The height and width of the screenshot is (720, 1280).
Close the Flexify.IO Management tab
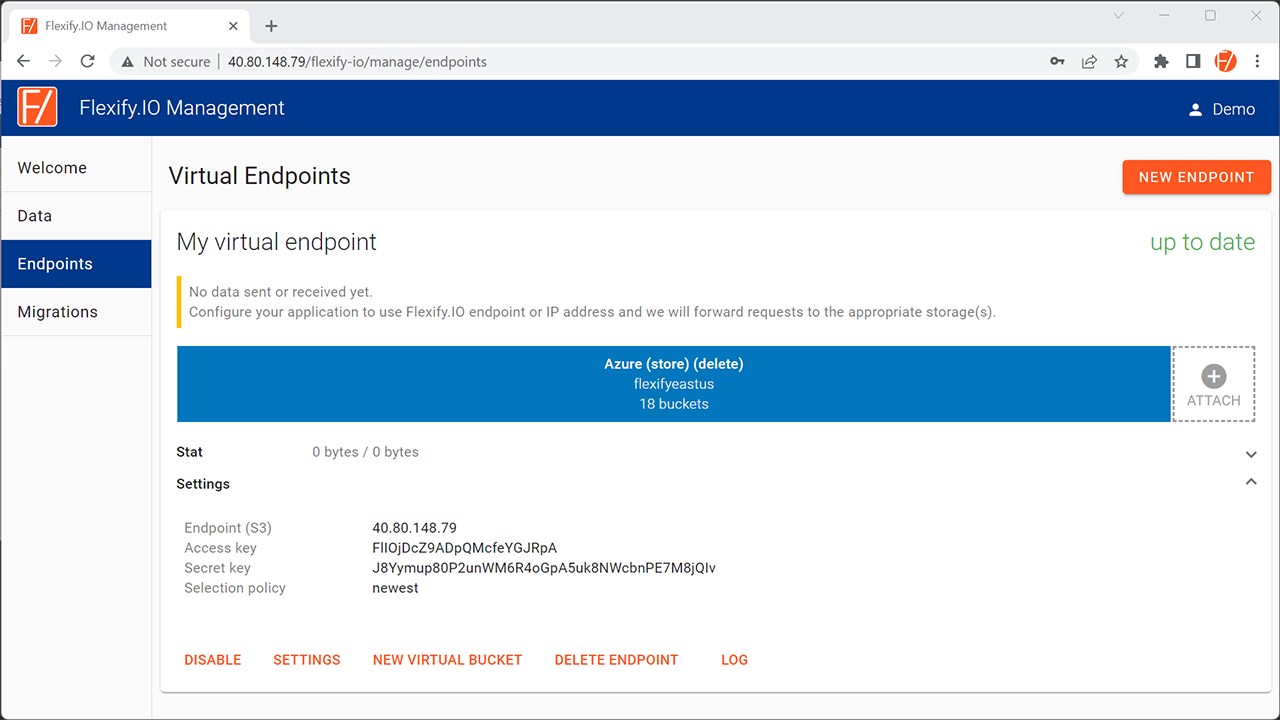click(x=233, y=26)
